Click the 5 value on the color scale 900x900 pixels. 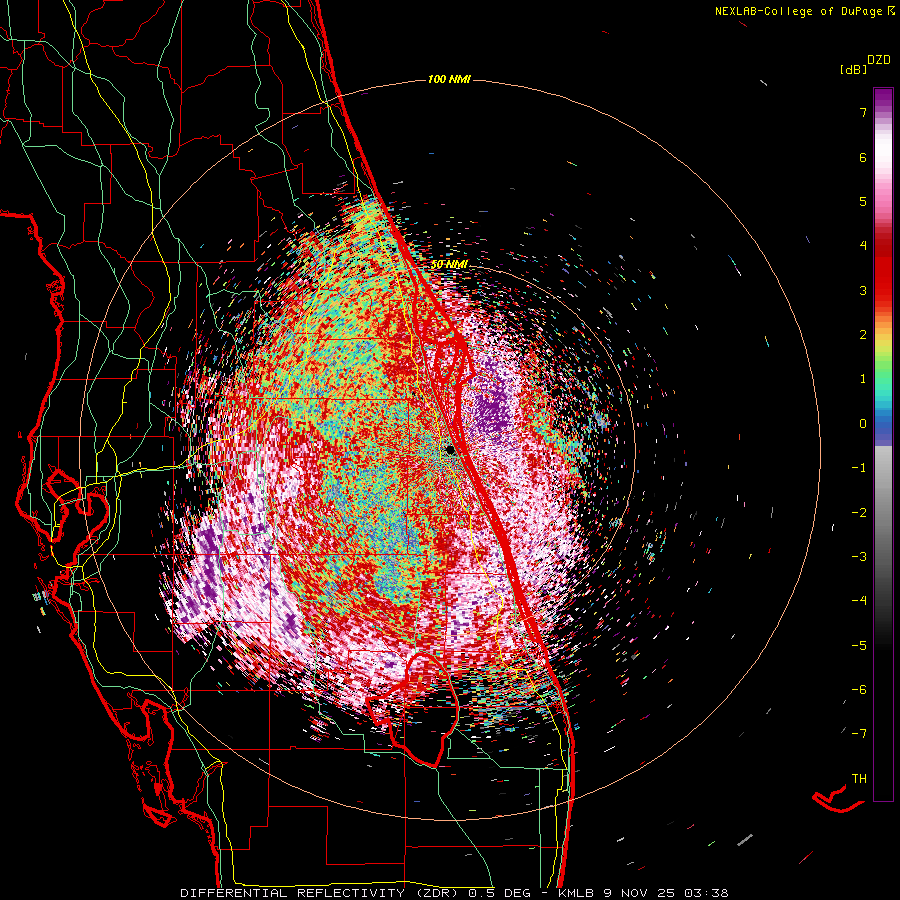click(x=863, y=201)
